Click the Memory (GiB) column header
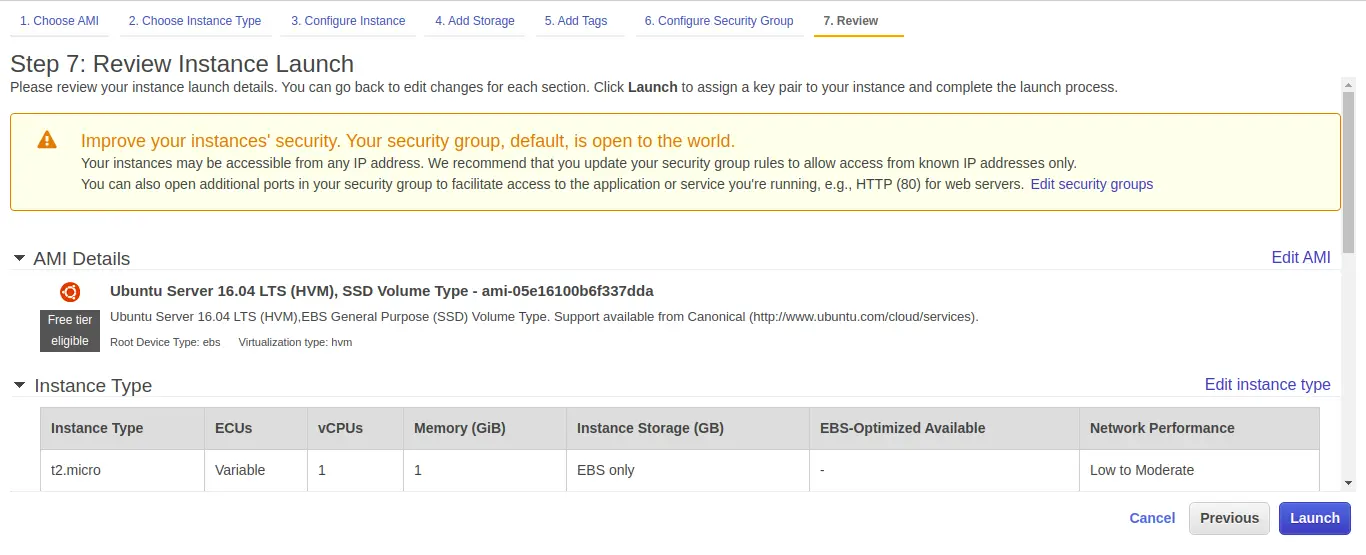This screenshot has width=1366, height=555. [x=485, y=428]
